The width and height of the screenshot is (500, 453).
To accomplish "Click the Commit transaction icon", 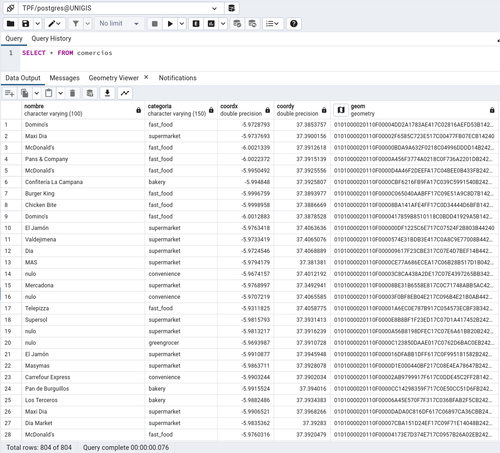I will pyautogui.click(x=237, y=24).
